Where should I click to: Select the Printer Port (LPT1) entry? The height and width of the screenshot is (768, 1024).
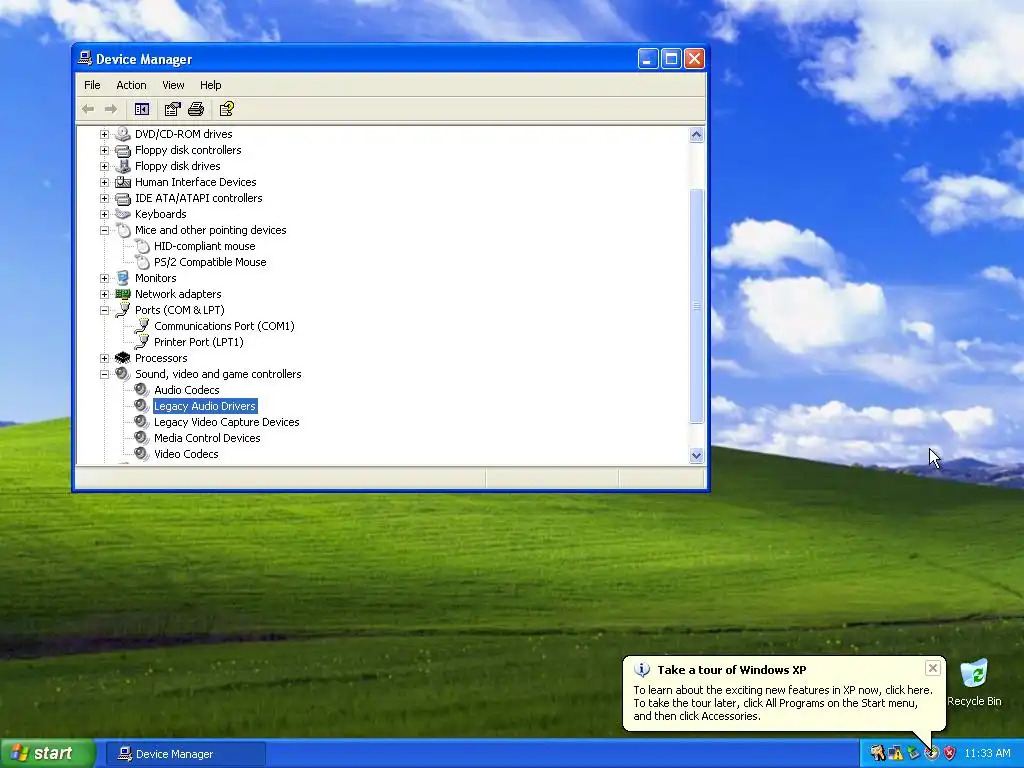(199, 342)
